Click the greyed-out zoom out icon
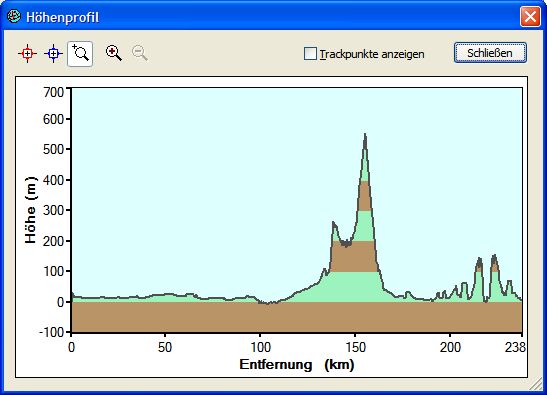This screenshot has width=547, height=395. (140, 53)
